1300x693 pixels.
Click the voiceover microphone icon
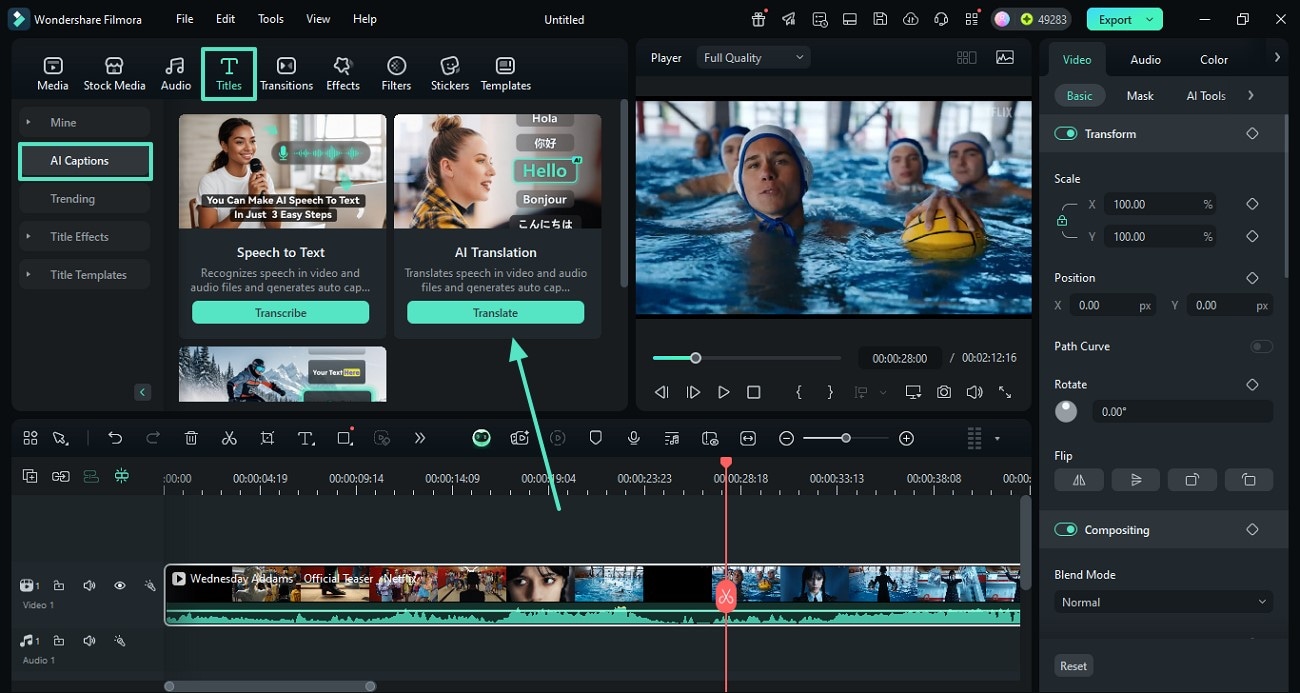pos(633,438)
